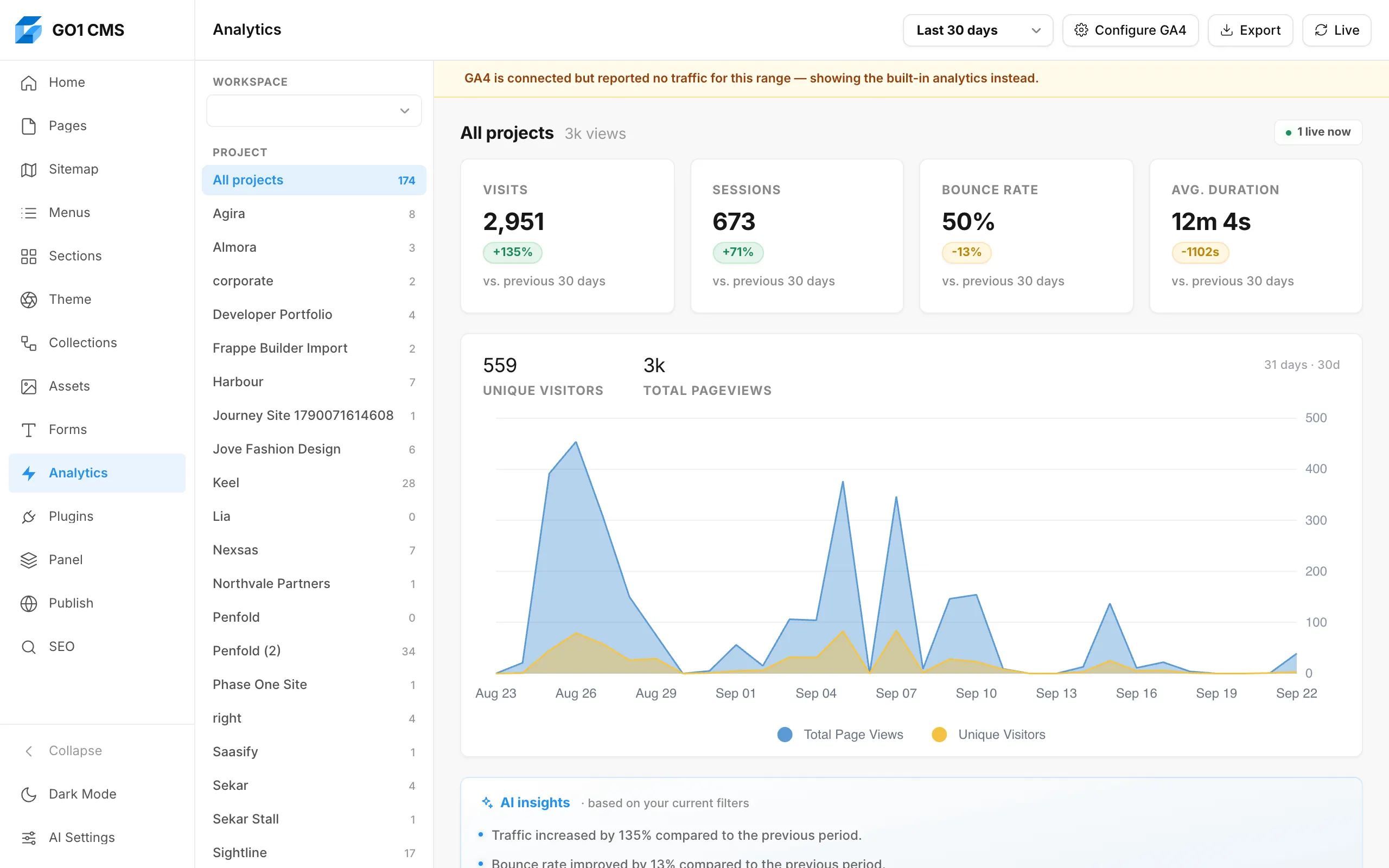Screen dimensions: 1389x868
Task: Open the Last 30 days dropdown
Action: 978,30
